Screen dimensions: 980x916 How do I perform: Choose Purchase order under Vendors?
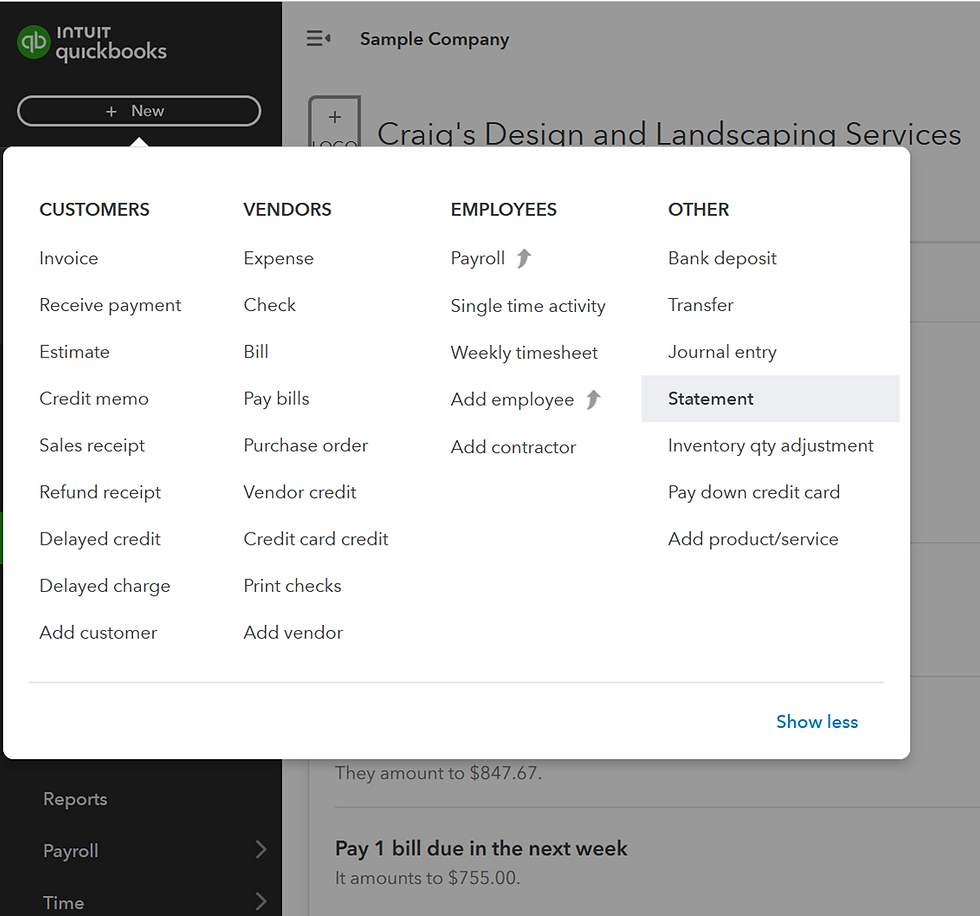[x=305, y=445]
